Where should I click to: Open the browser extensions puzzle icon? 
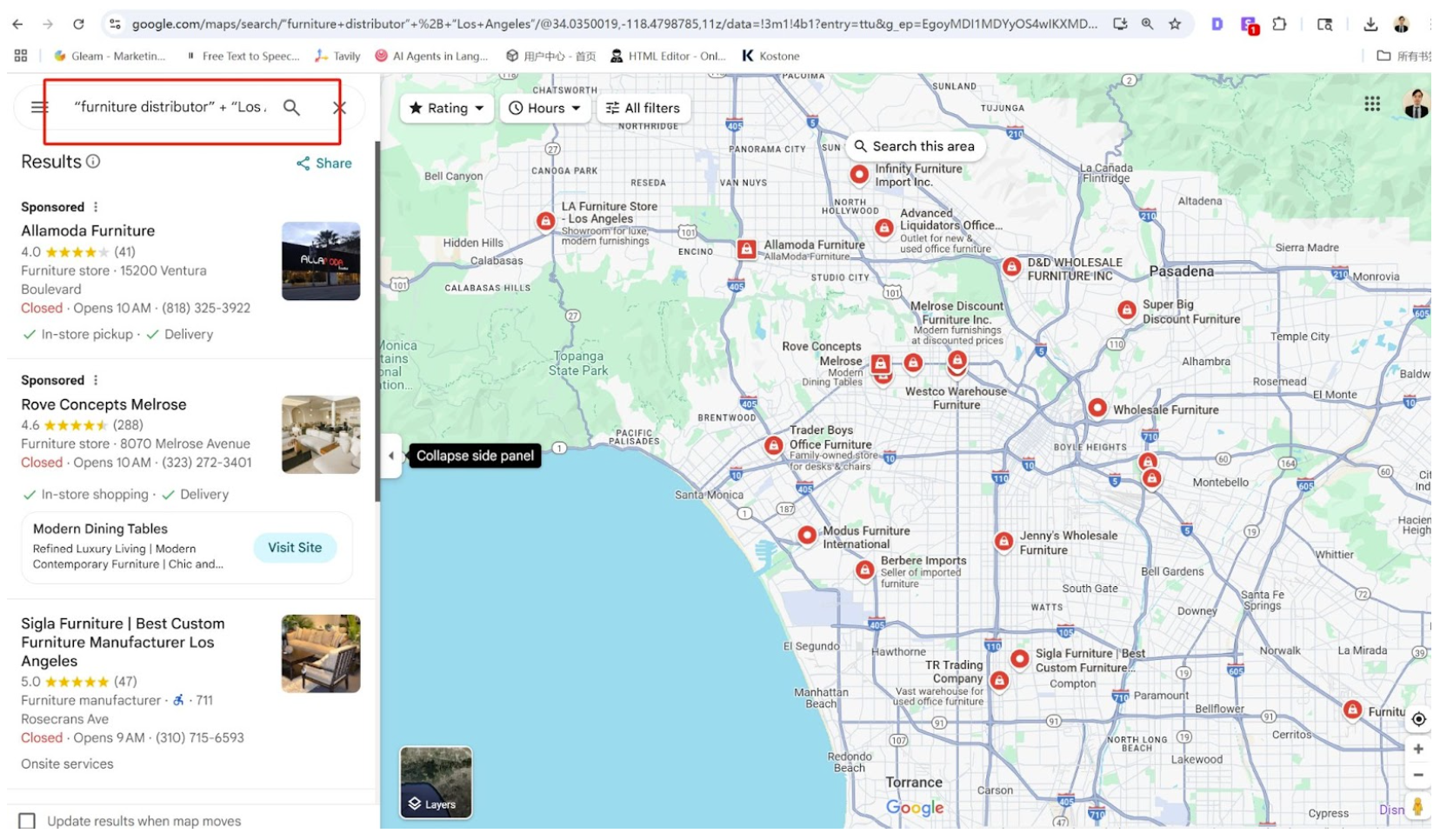coord(1278,24)
